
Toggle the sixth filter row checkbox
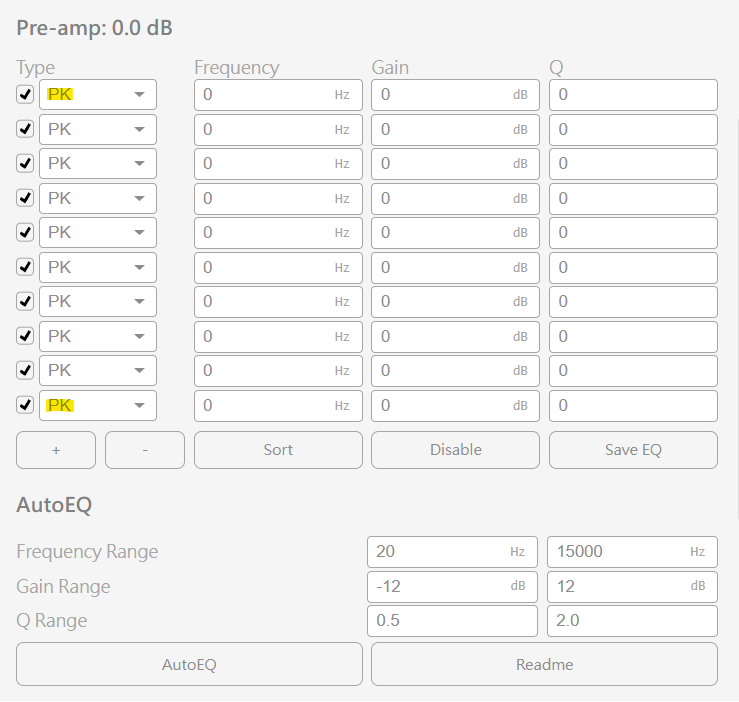25,267
